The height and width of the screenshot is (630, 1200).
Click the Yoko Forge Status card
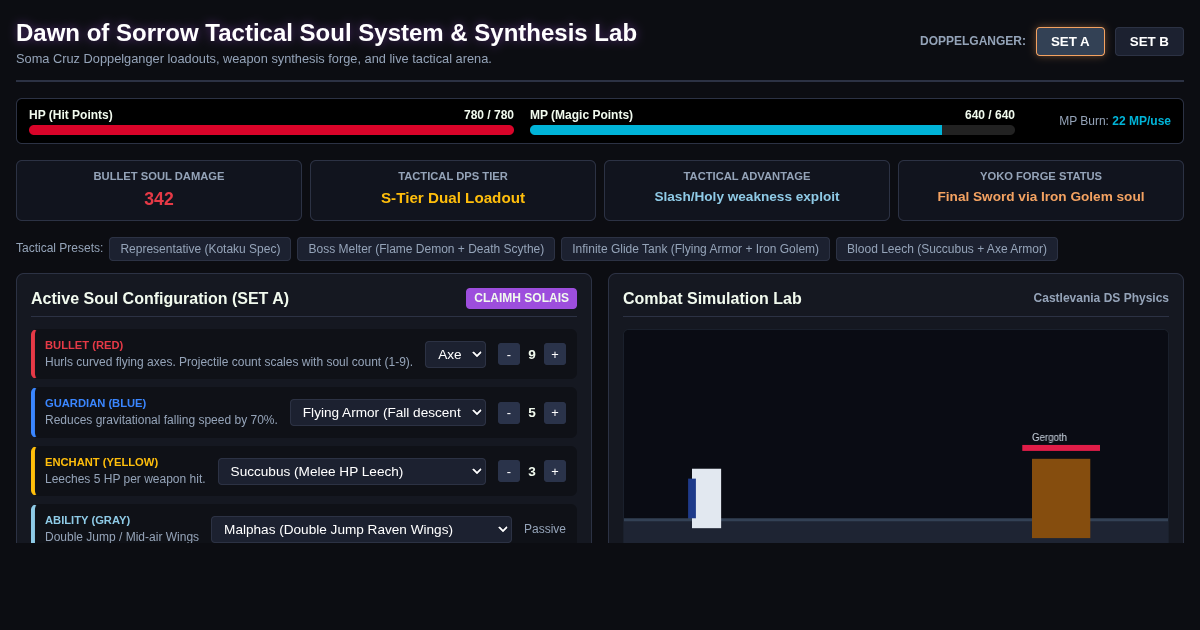point(1041,190)
